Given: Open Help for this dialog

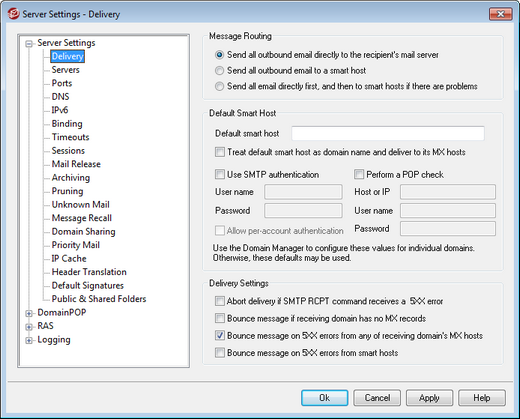Looking at the screenshot, I should pos(482,398).
